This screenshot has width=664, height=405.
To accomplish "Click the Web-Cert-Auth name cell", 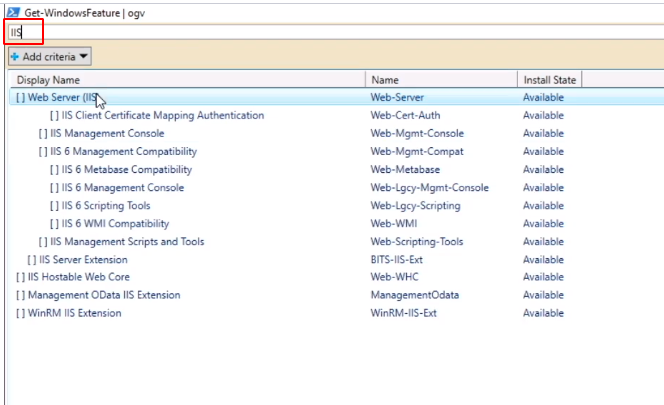I will tap(405, 115).
